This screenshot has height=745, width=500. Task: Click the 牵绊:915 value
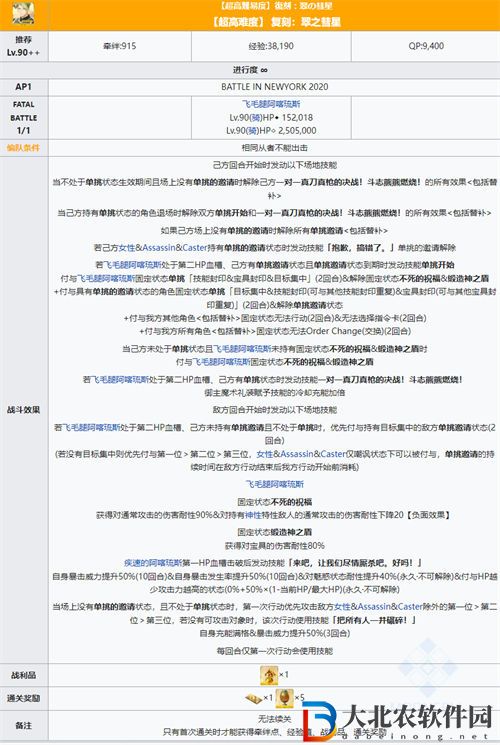pos(120,46)
